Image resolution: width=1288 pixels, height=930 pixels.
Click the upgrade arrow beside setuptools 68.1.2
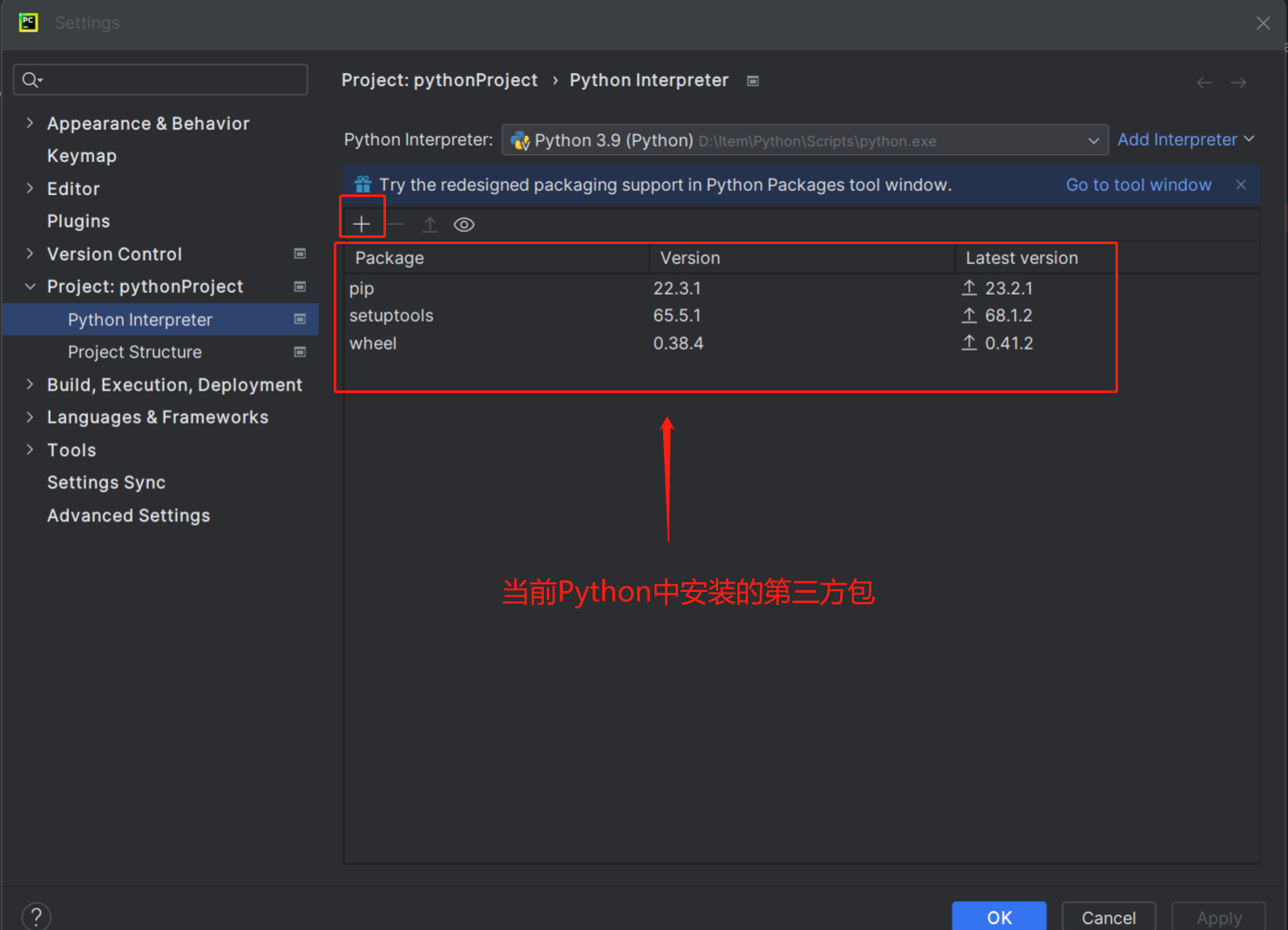tap(969, 316)
